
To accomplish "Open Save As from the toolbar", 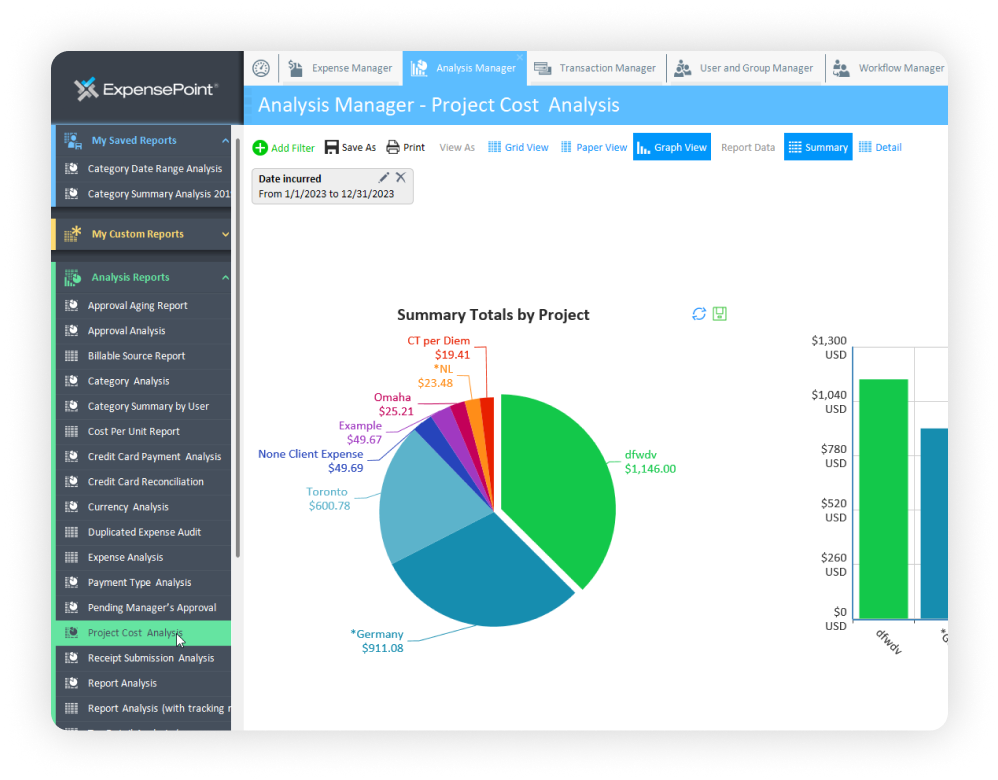I will pos(331,147).
